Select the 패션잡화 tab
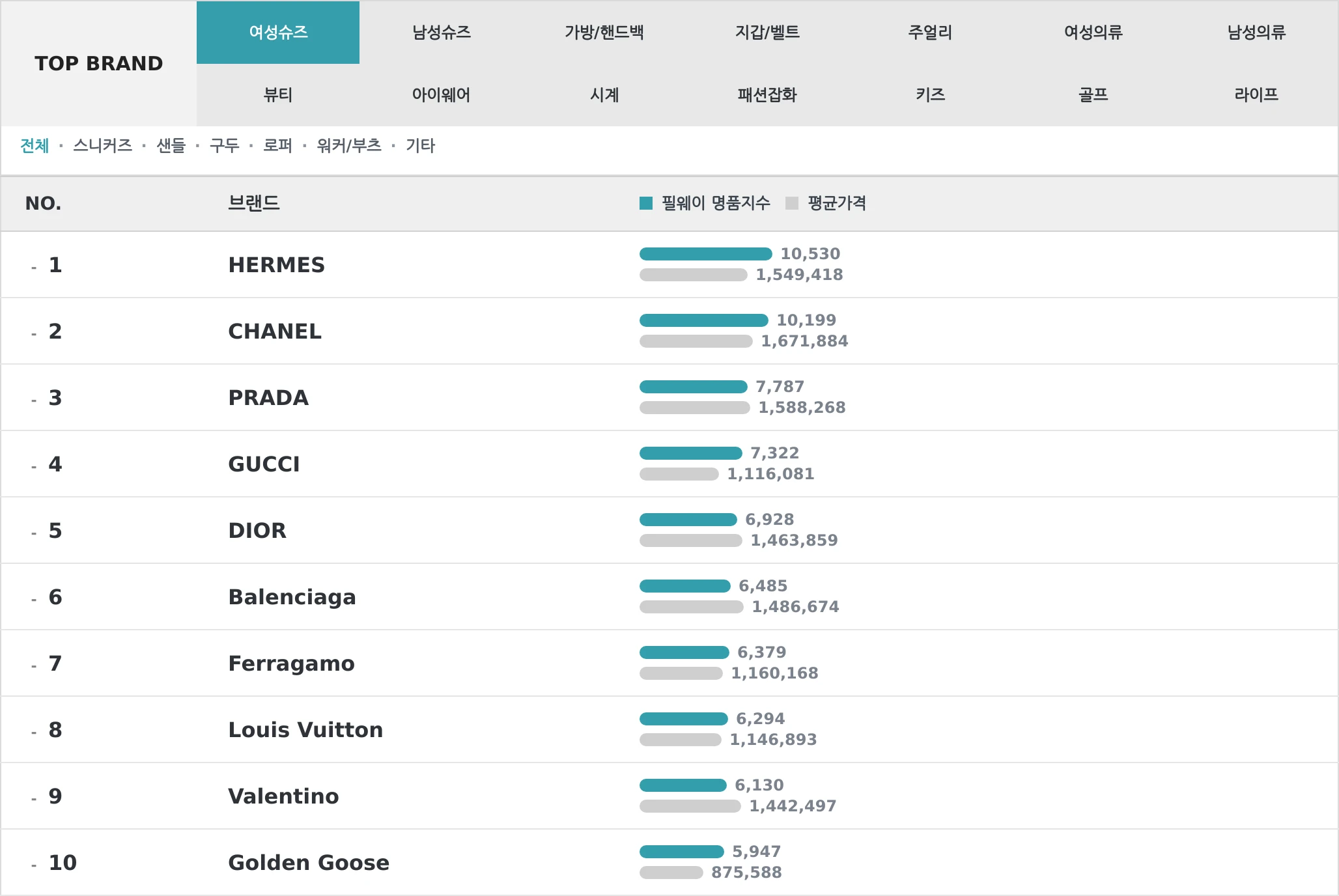1339x896 pixels. coord(767,95)
